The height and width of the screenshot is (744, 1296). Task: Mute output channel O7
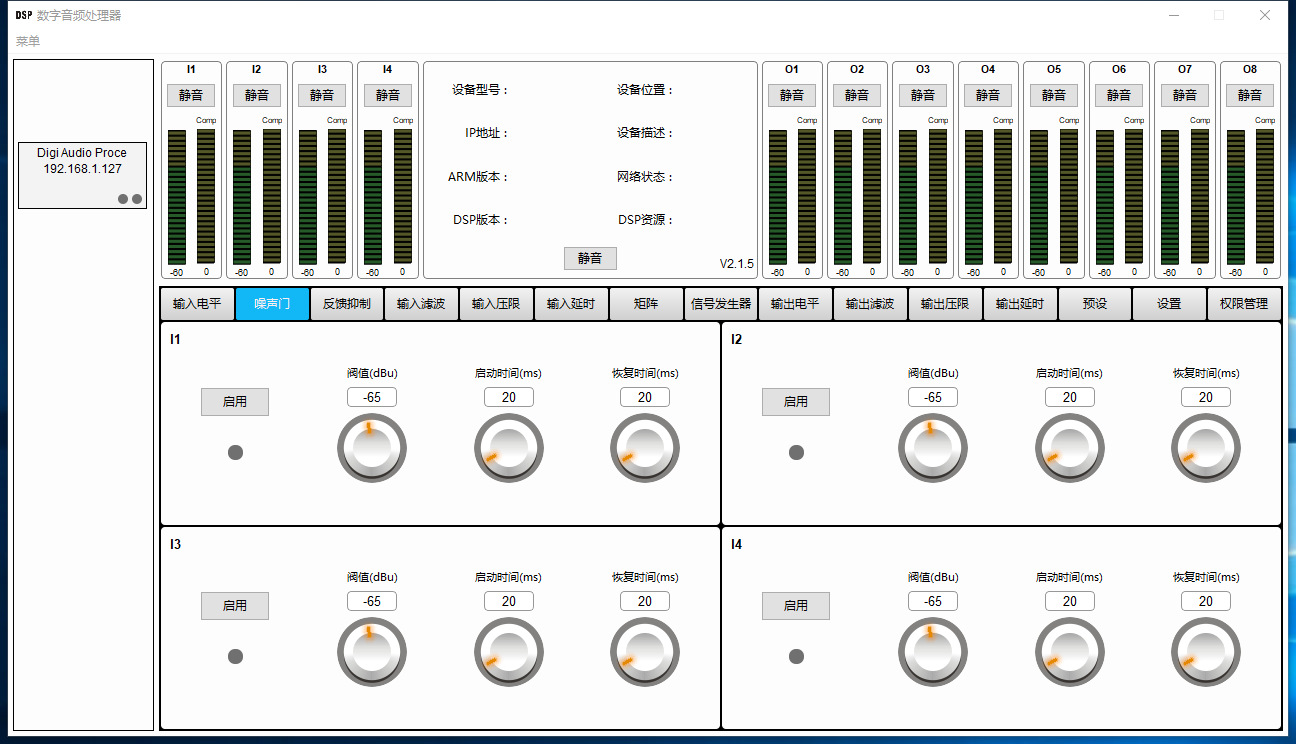(1185, 95)
